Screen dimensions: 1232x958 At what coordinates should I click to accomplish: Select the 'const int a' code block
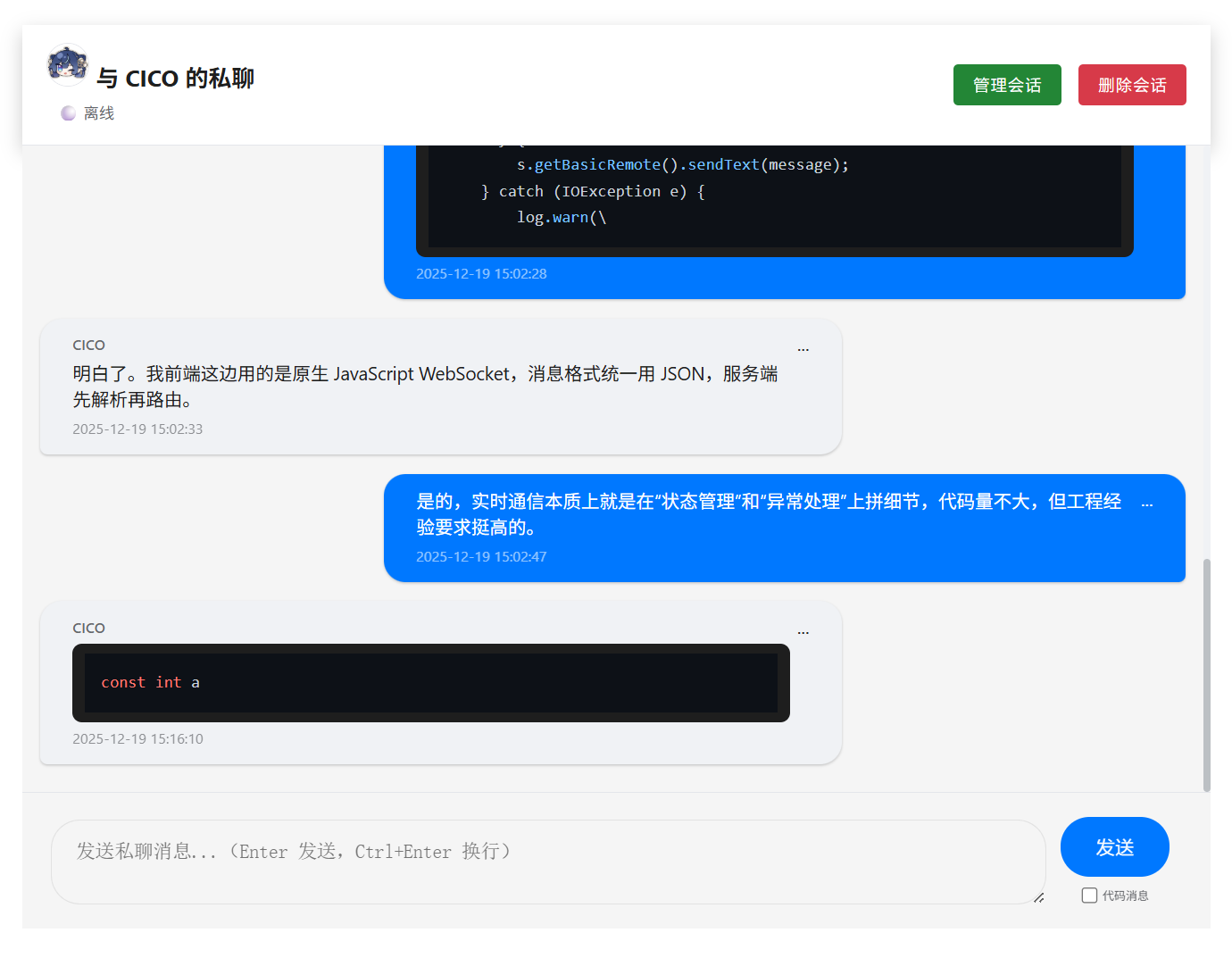[431, 683]
